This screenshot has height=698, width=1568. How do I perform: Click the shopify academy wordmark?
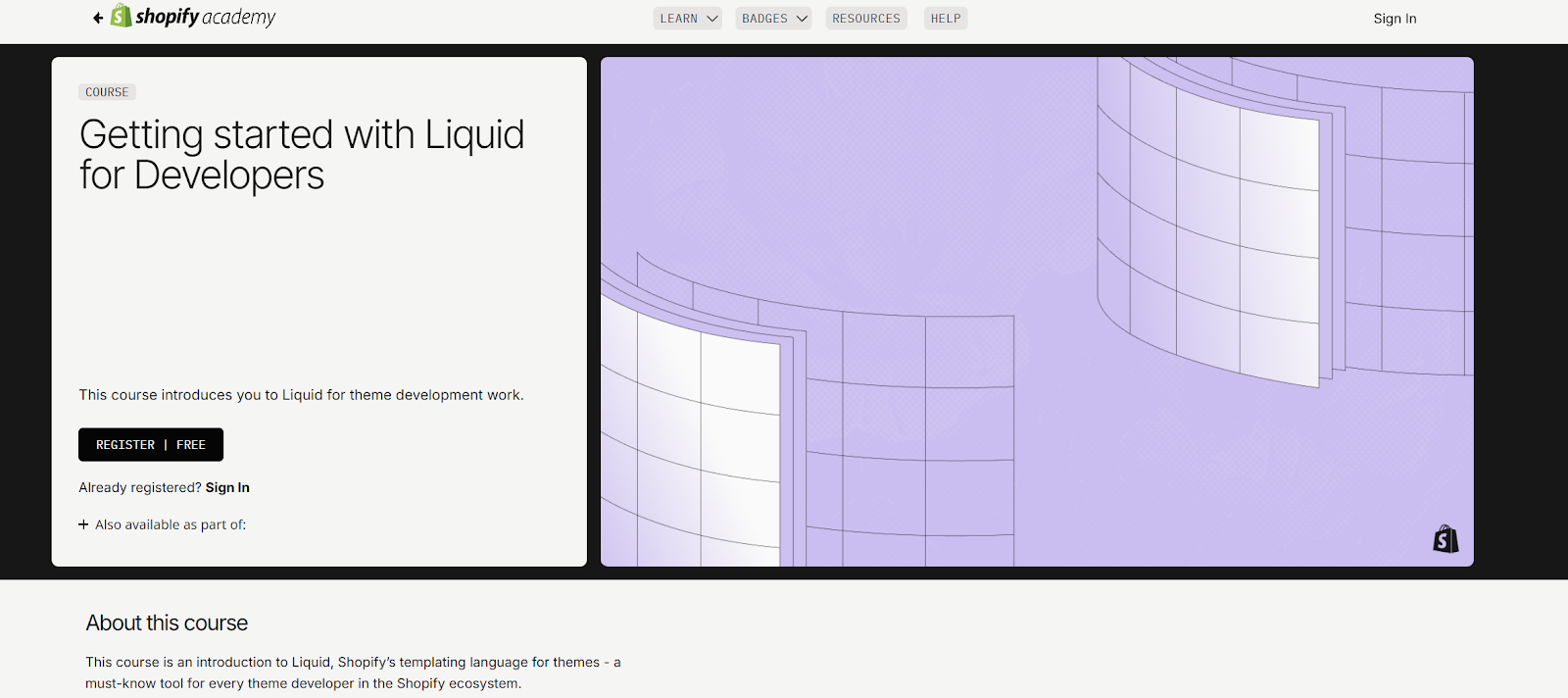pyautogui.click(x=206, y=17)
